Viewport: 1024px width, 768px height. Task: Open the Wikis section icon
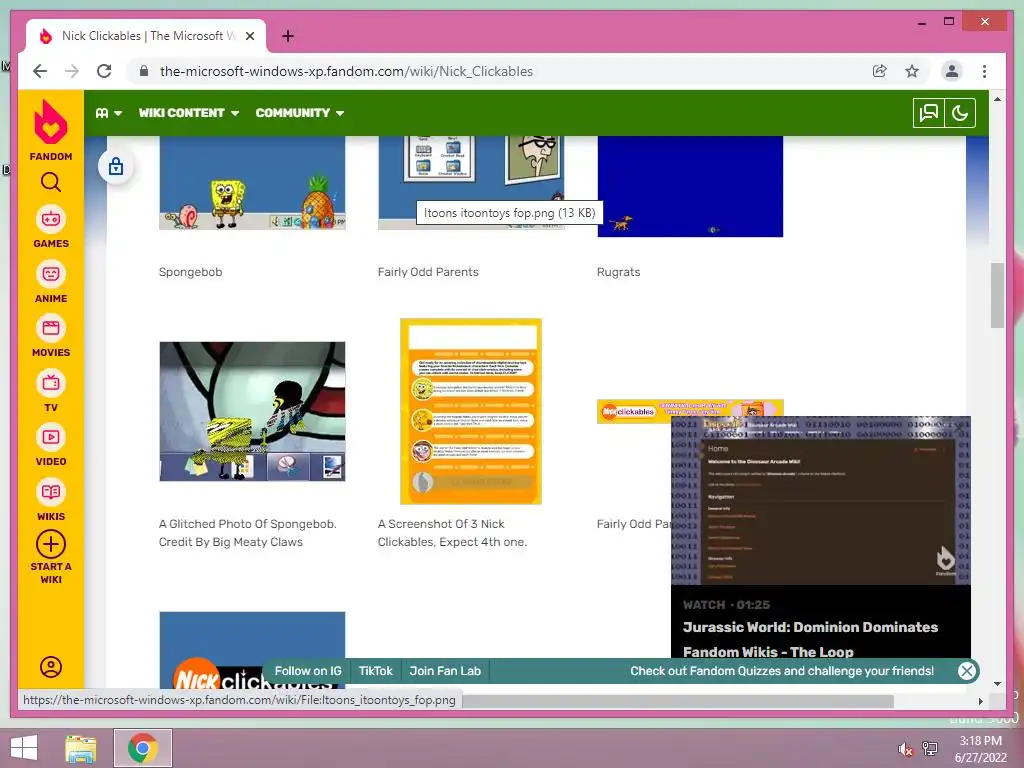[51, 492]
